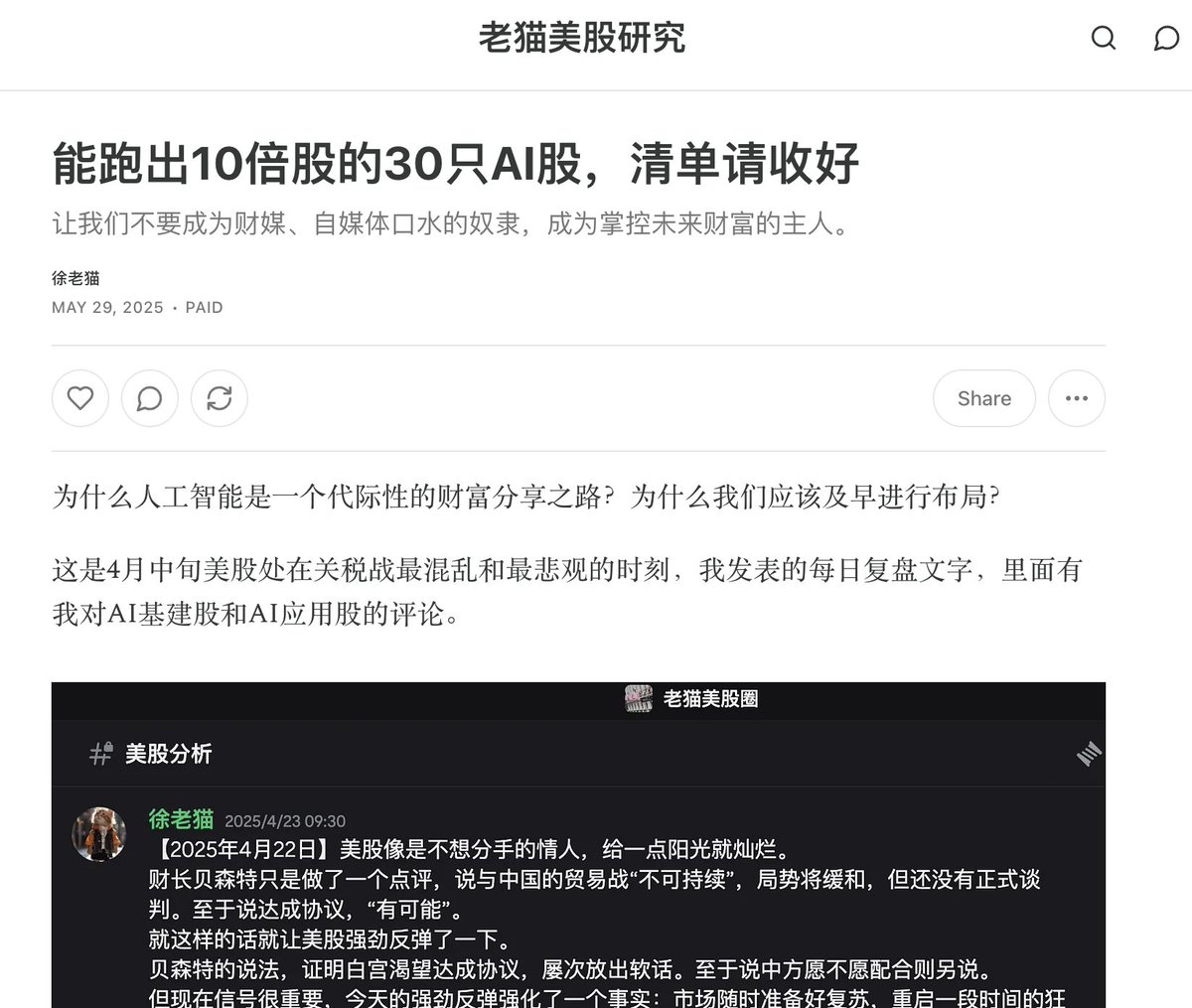The image size is (1192, 1008).
Task: Like the post with heart icon
Action: [80, 398]
